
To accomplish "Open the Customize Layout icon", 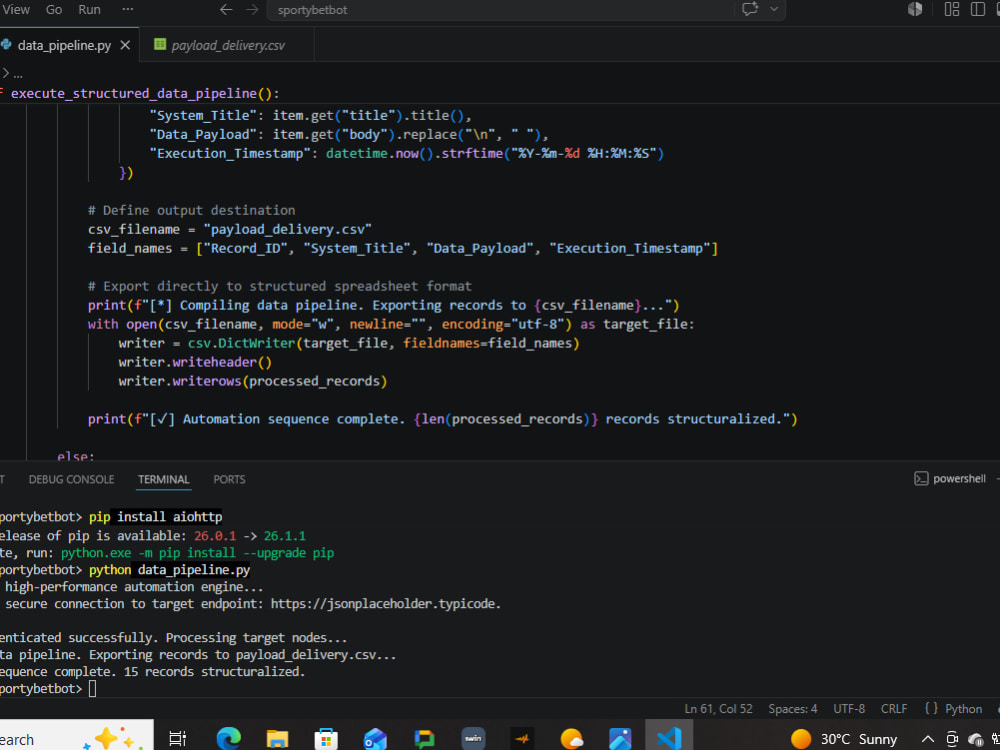I will point(952,9).
